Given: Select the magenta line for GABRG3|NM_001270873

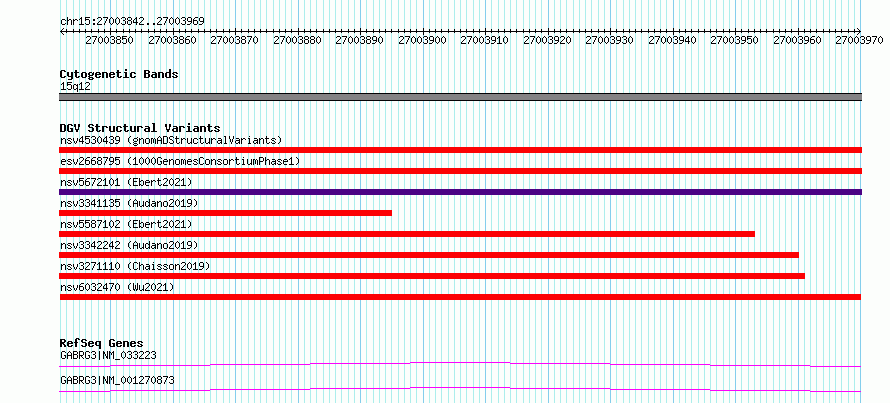Looking at the screenshot, I should point(460,389).
